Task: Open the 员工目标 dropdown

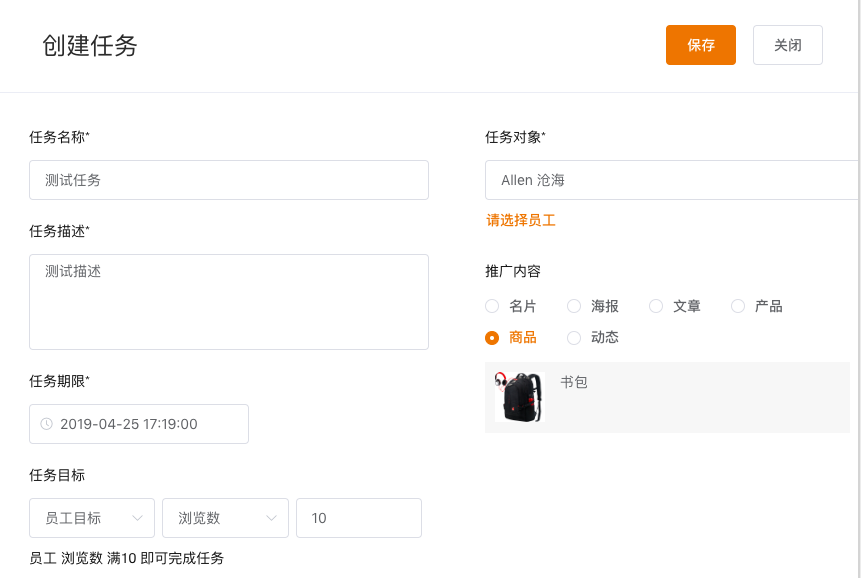Action: (x=92, y=518)
